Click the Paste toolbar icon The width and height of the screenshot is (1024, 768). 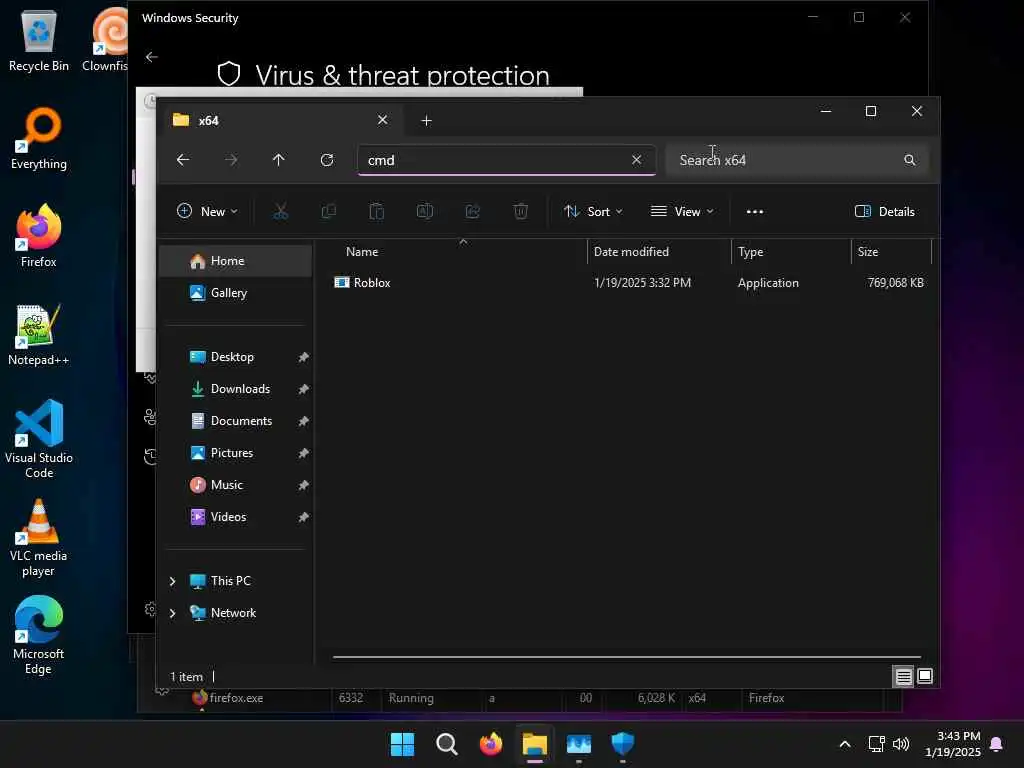tap(377, 212)
